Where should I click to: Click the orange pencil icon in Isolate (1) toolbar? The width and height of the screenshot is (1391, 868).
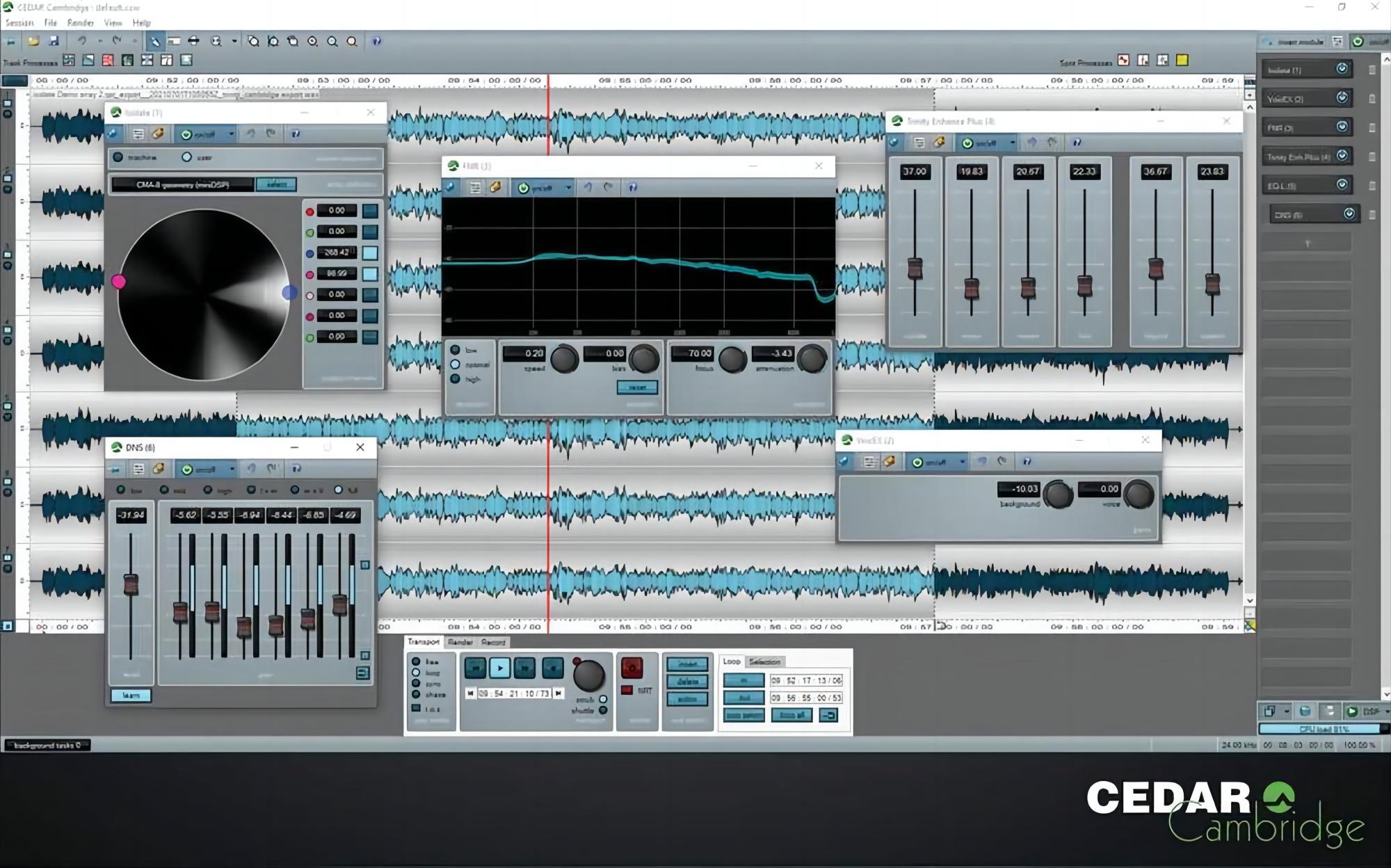(x=158, y=134)
